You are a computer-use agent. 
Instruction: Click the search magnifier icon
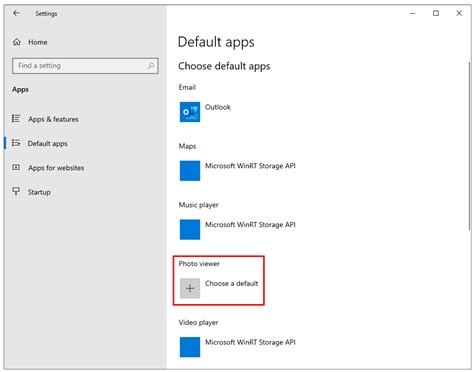(x=151, y=66)
